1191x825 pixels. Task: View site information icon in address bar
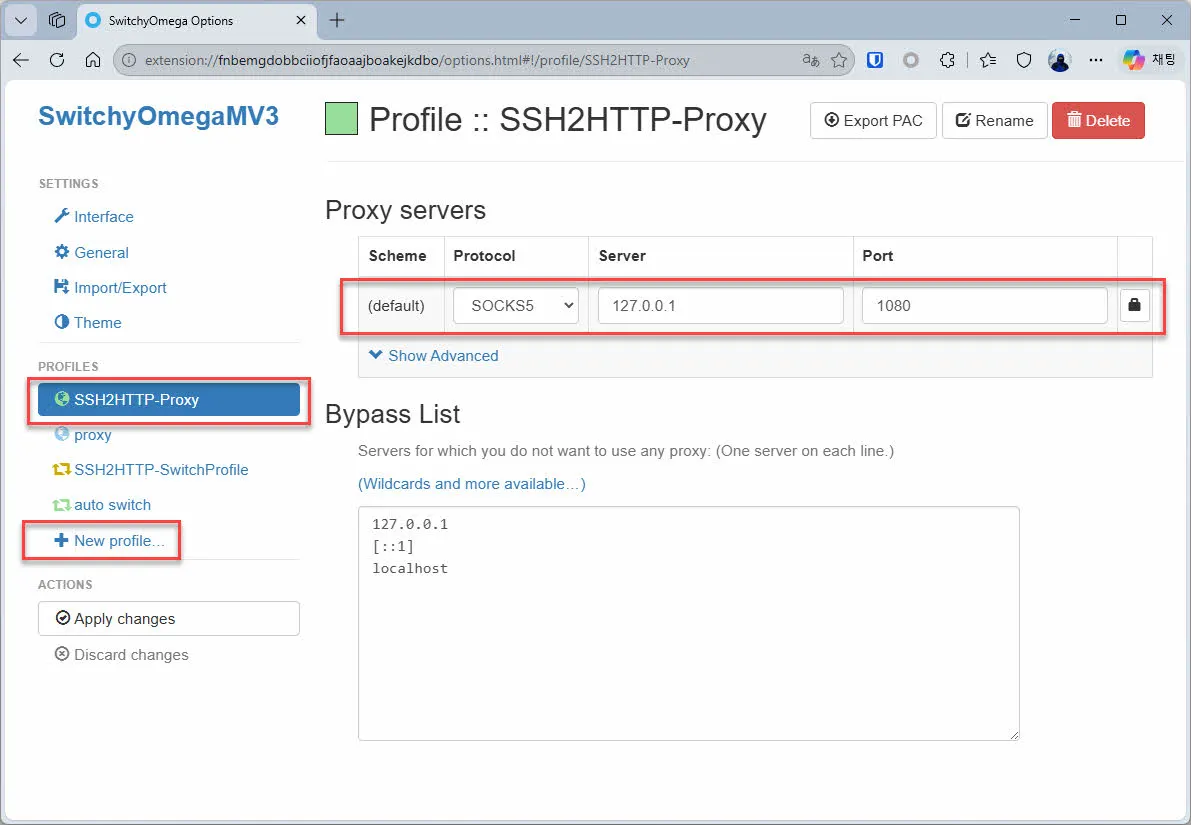pos(129,60)
